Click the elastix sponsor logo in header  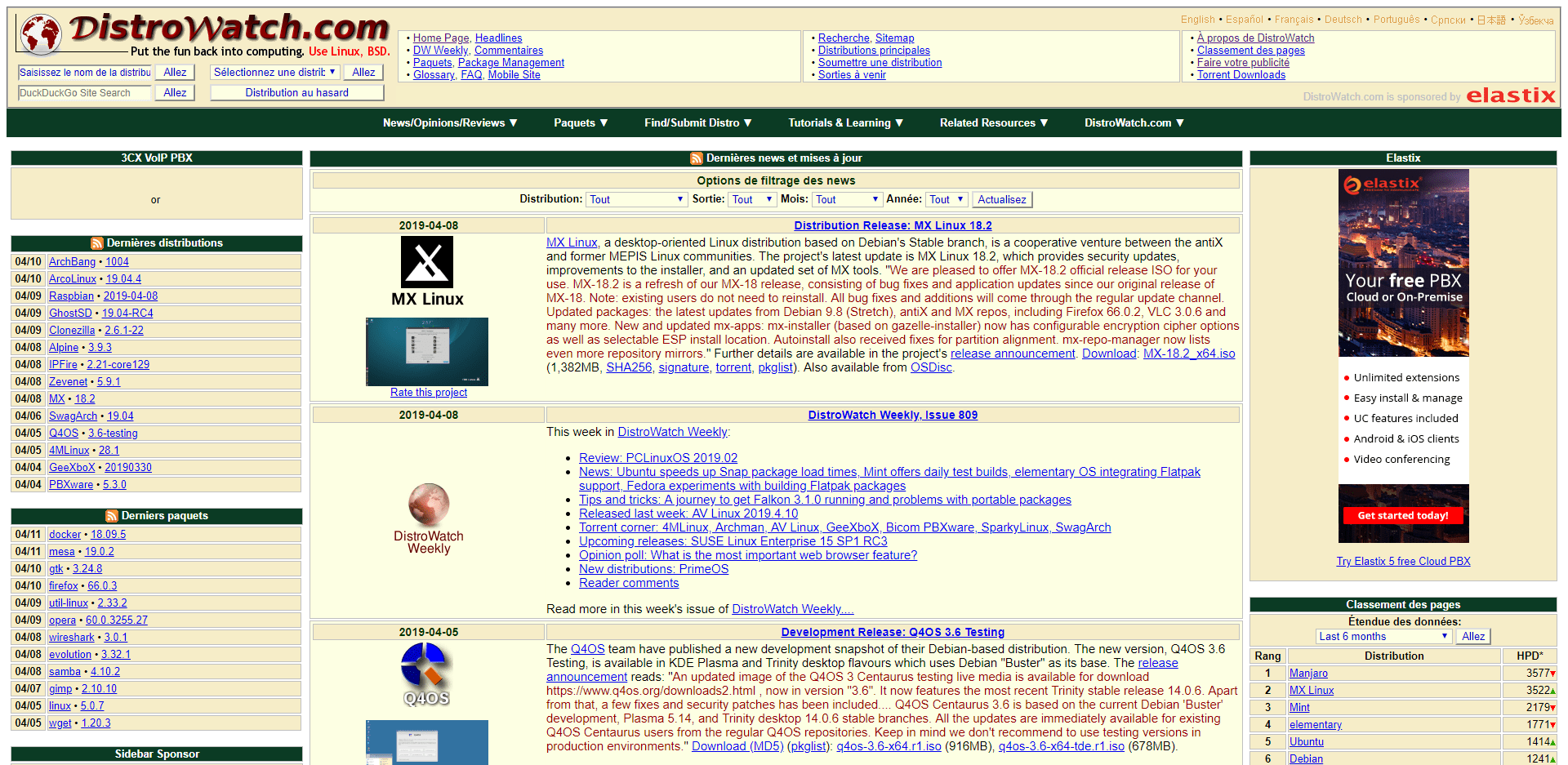(1511, 96)
